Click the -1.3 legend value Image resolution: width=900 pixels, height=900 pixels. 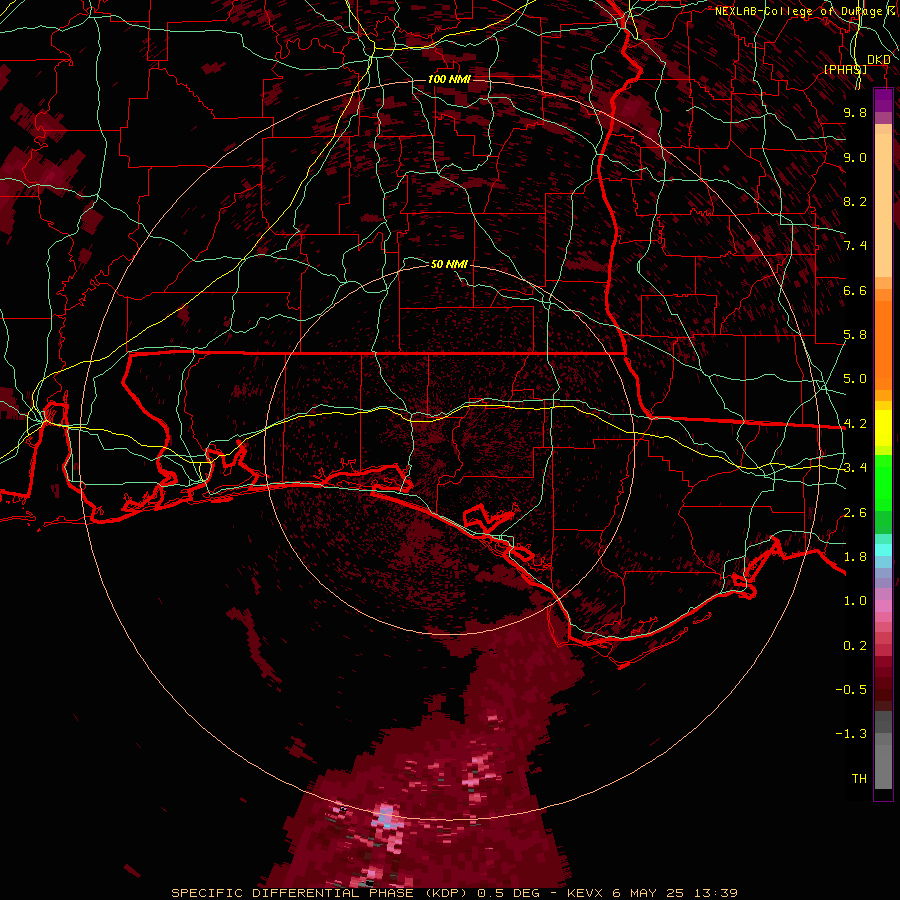(x=851, y=734)
